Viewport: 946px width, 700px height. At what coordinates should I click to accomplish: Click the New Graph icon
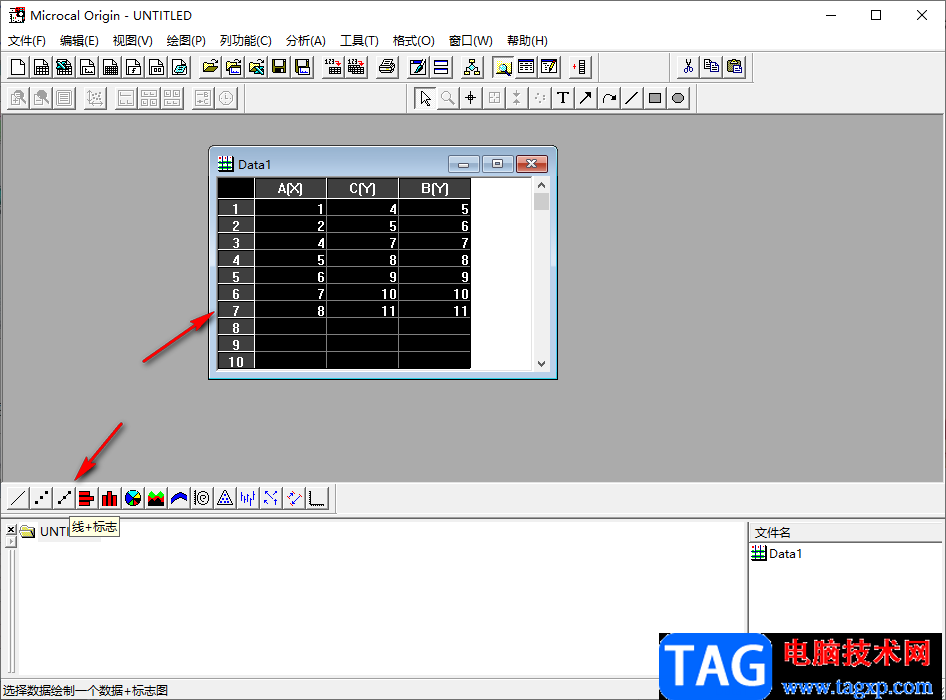click(87, 67)
